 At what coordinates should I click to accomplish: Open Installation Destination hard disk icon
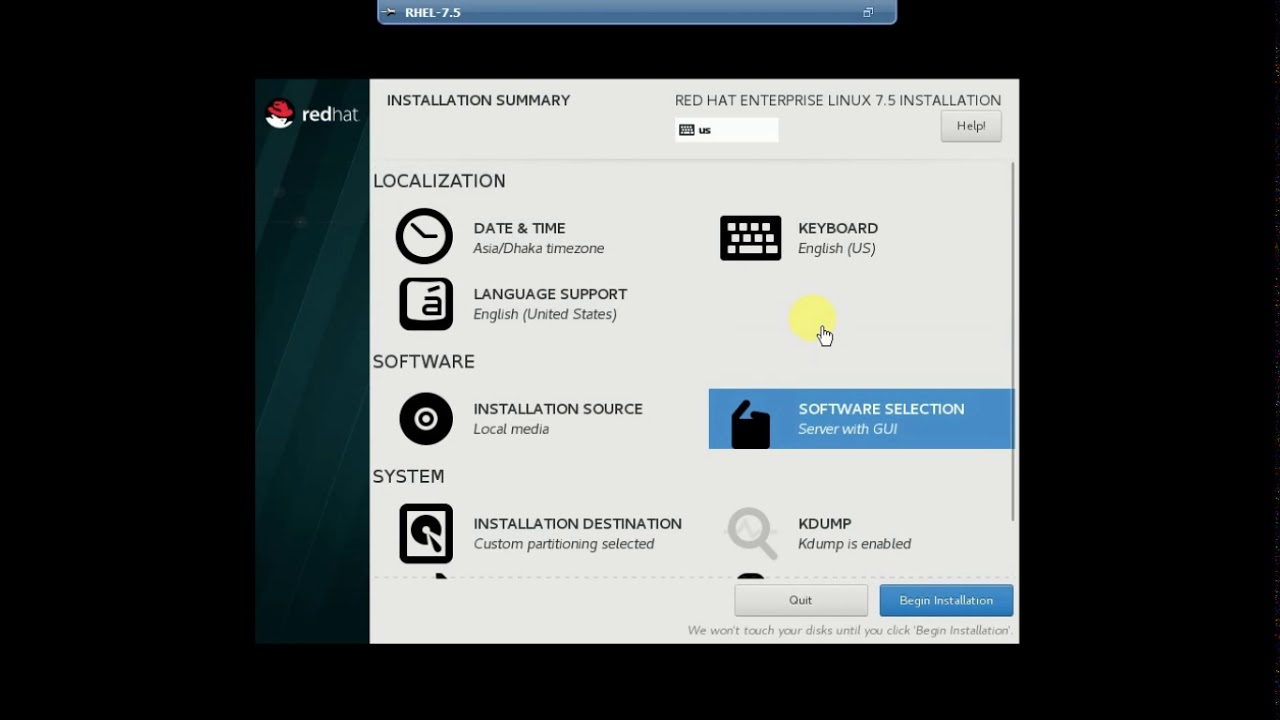pos(426,533)
